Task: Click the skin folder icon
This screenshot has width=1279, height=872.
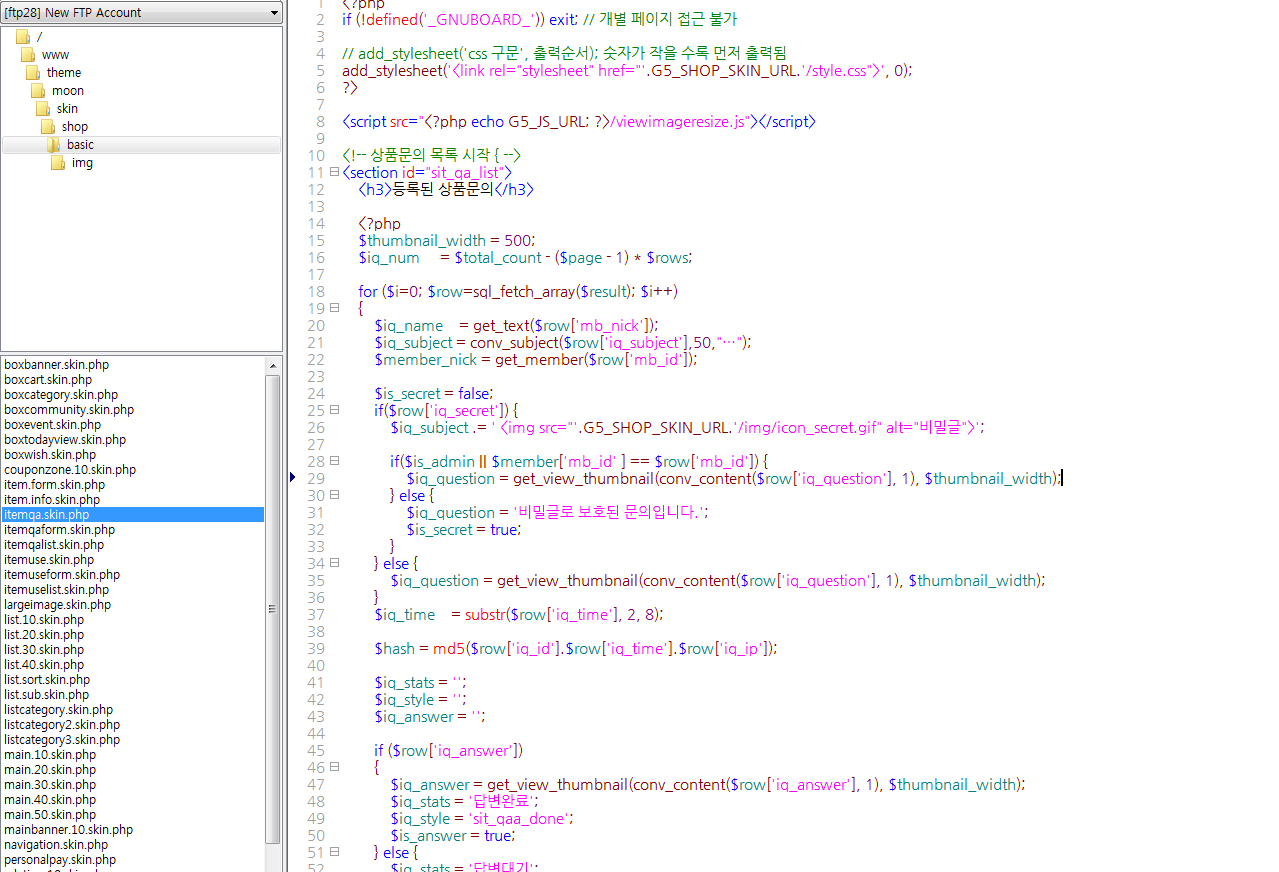Action: pyautogui.click(x=42, y=109)
